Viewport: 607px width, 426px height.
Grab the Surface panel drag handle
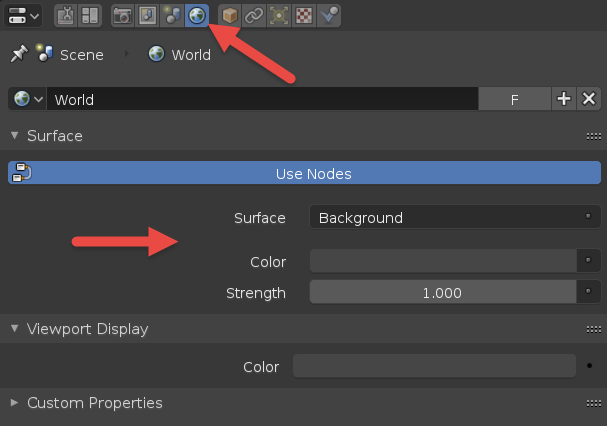594,136
